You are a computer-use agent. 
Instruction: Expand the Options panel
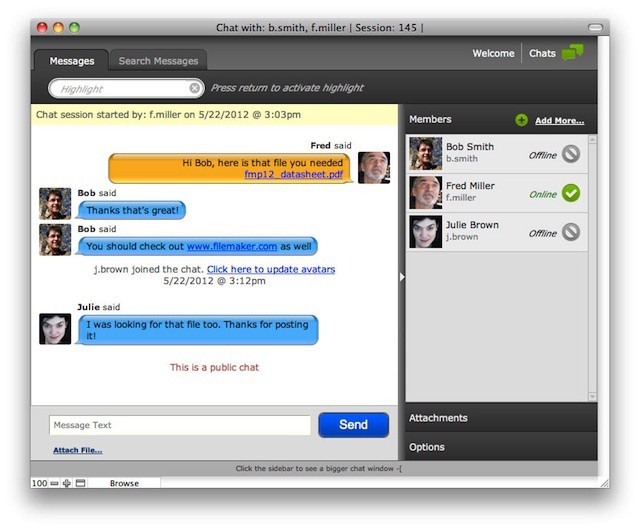500,447
